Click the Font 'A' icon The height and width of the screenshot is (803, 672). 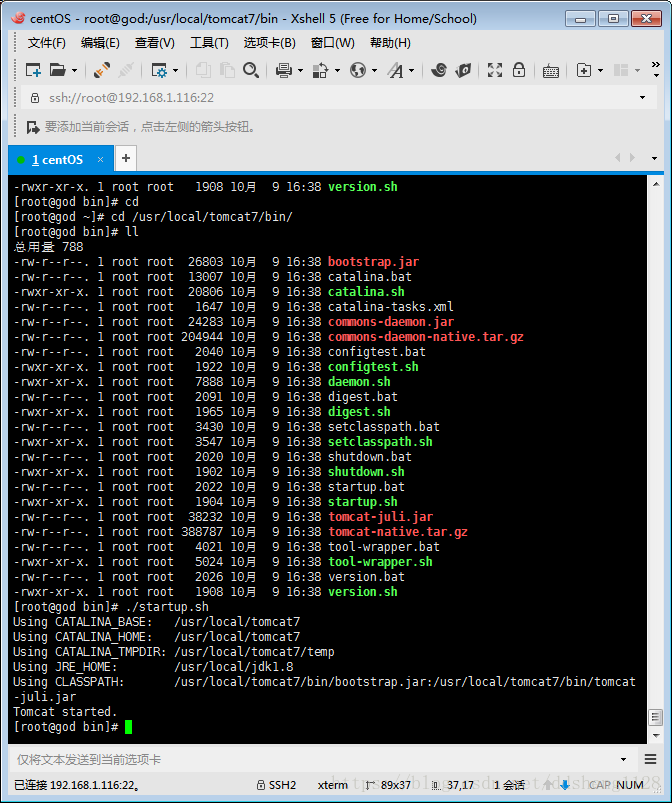(x=395, y=70)
